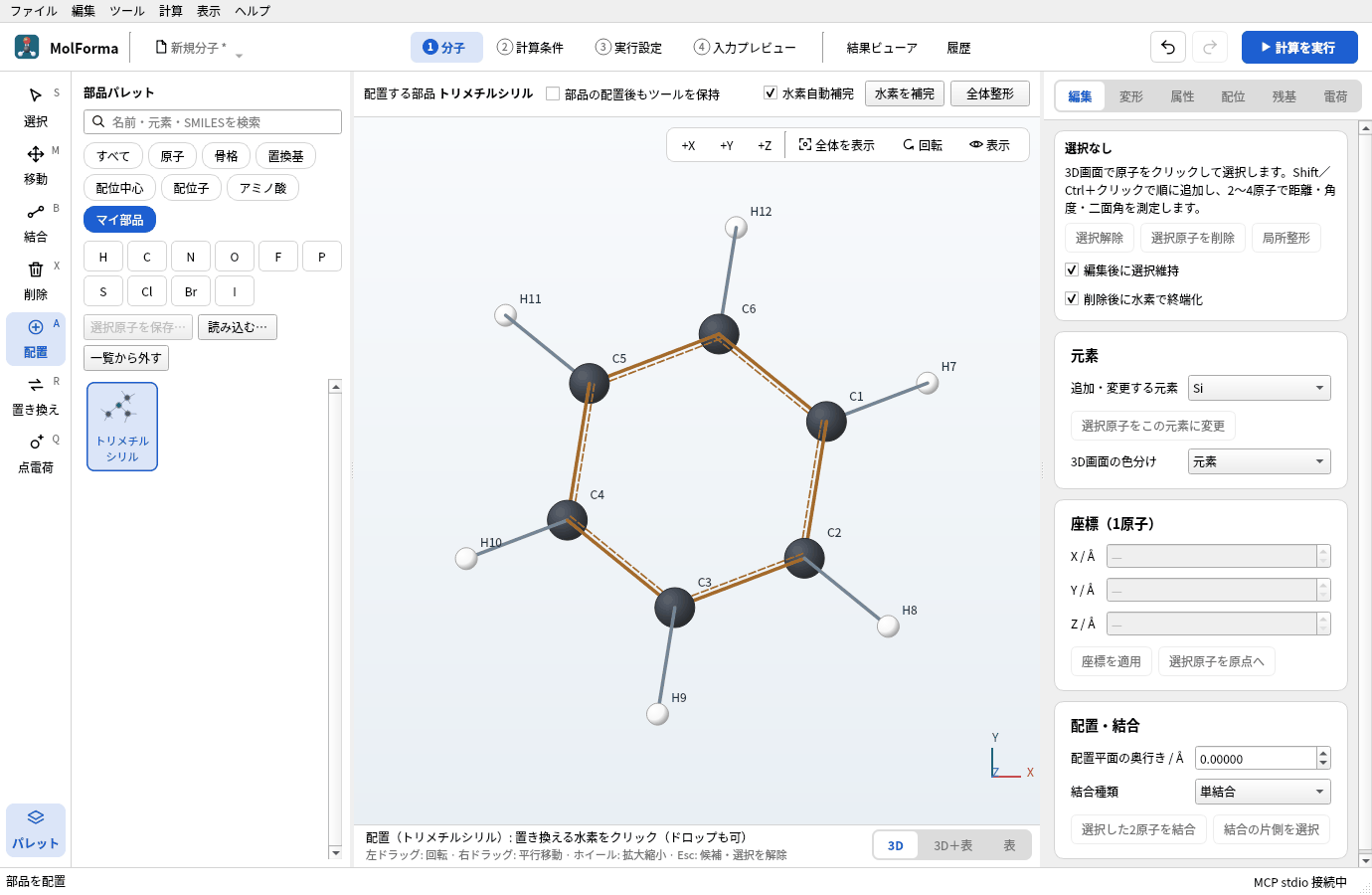Run calculation with 計算を実行
1372x895 pixels.
point(1299,47)
